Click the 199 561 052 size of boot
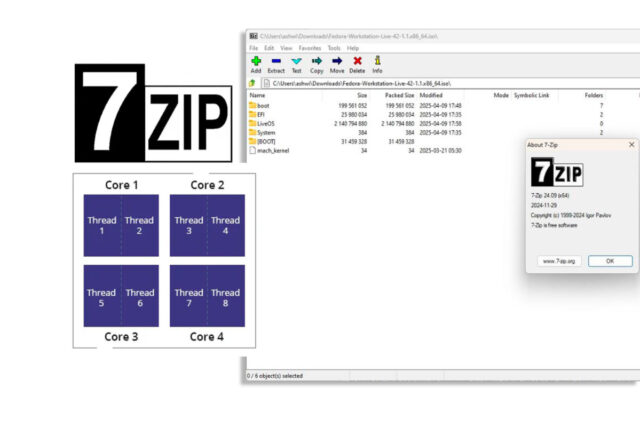The height and width of the screenshot is (427, 640). coord(353,105)
